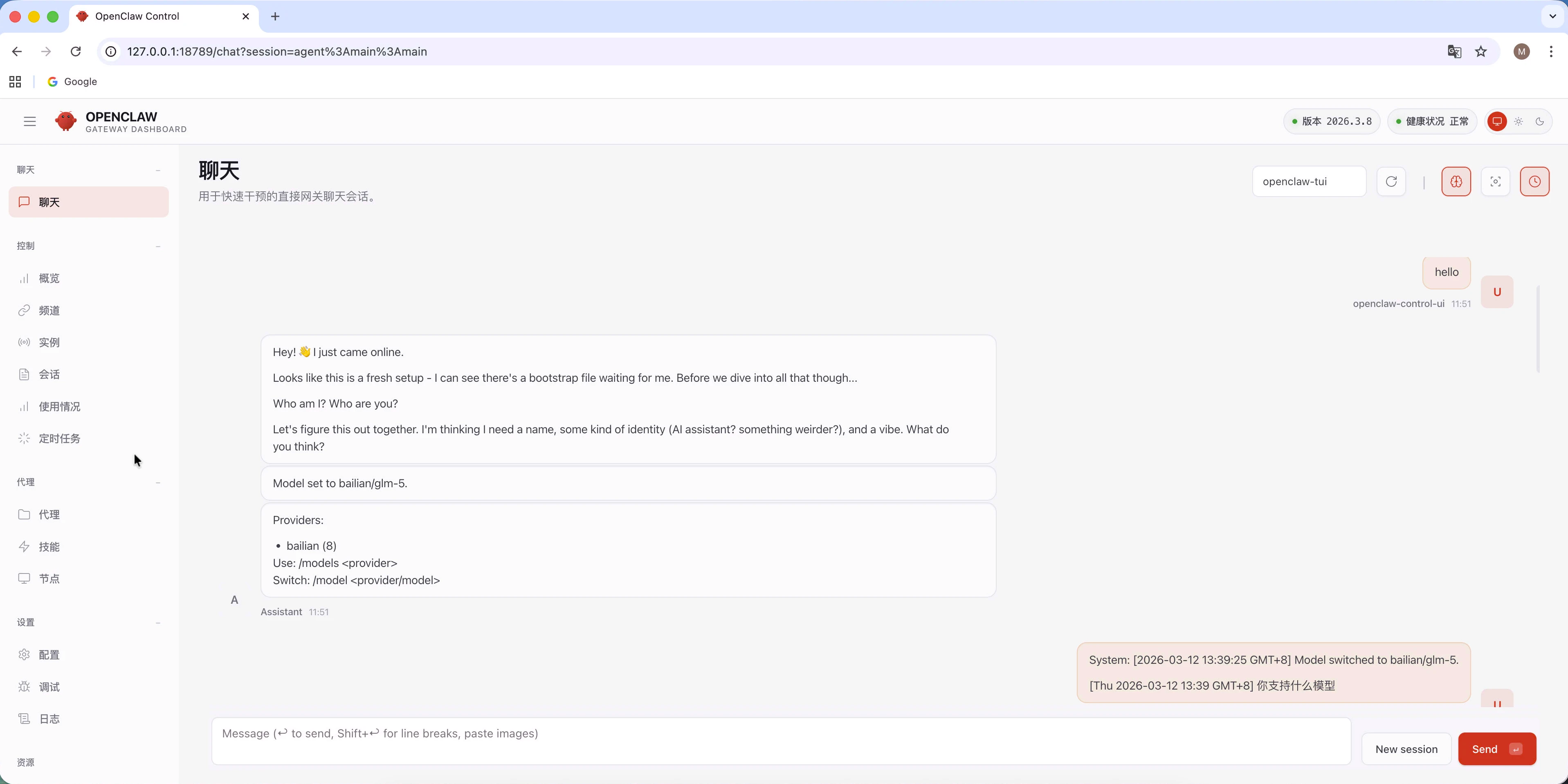
Task: Open the 调试 debug page
Action: coord(49,687)
